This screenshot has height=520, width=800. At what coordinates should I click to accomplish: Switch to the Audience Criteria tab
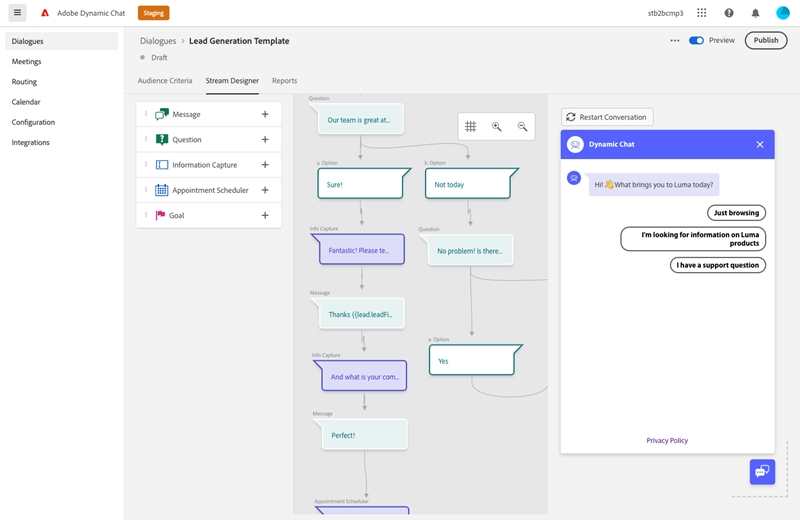pyautogui.click(x=165, y=81)
